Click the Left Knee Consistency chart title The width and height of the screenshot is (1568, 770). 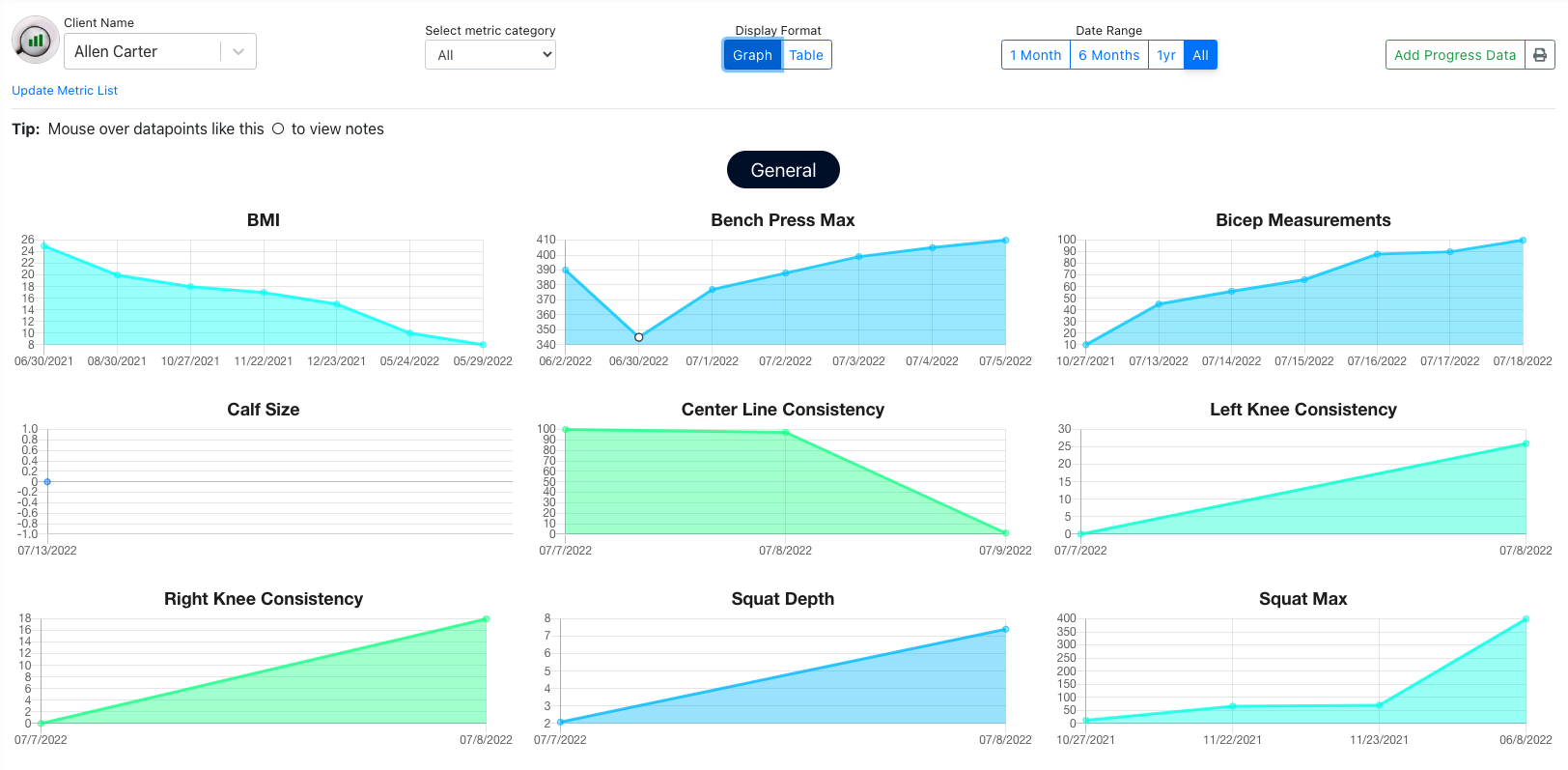coord(1303,410)
